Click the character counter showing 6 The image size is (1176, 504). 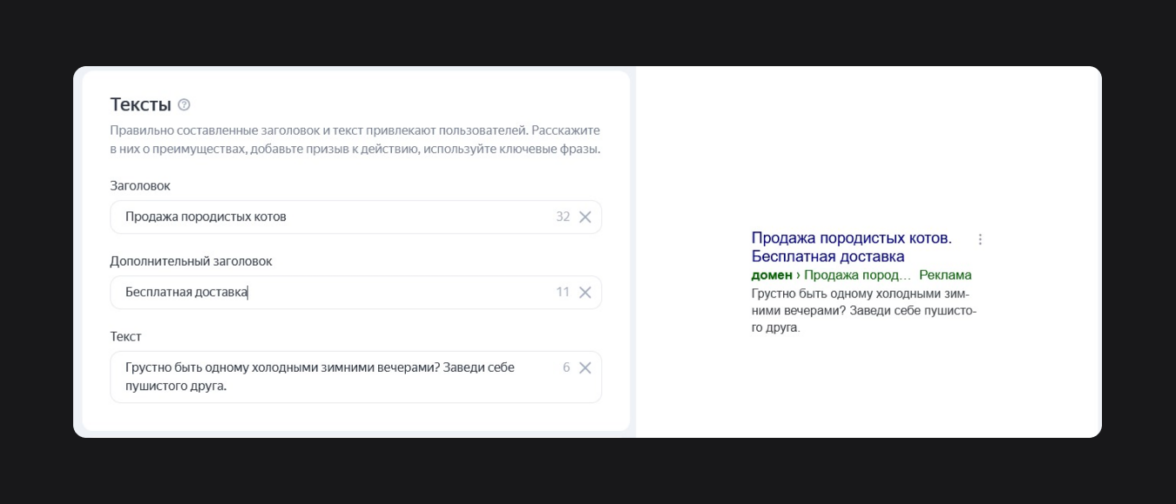[566, 368]
